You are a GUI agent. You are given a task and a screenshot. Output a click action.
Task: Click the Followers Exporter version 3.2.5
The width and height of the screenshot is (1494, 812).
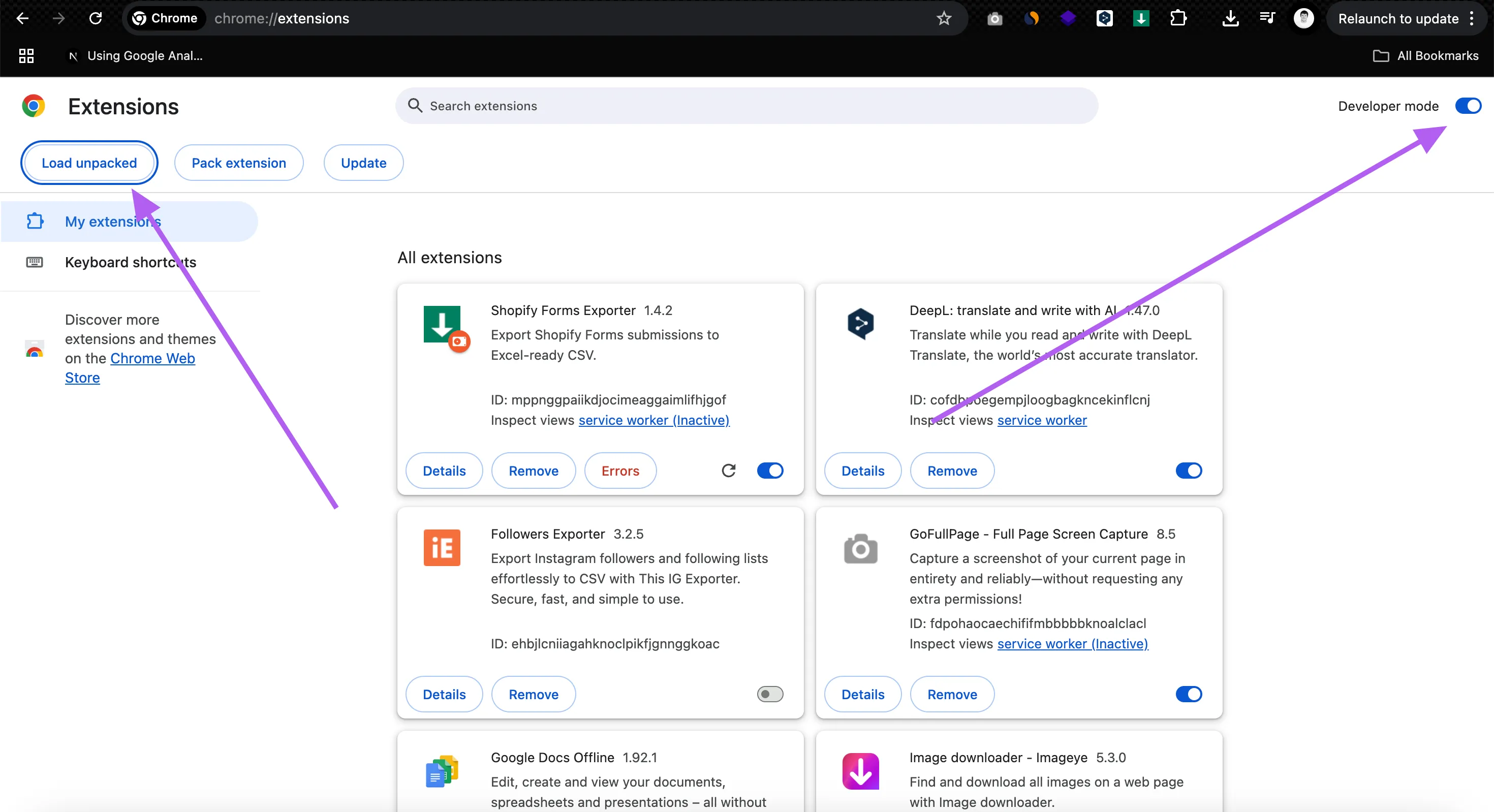(x=629, y=534)
